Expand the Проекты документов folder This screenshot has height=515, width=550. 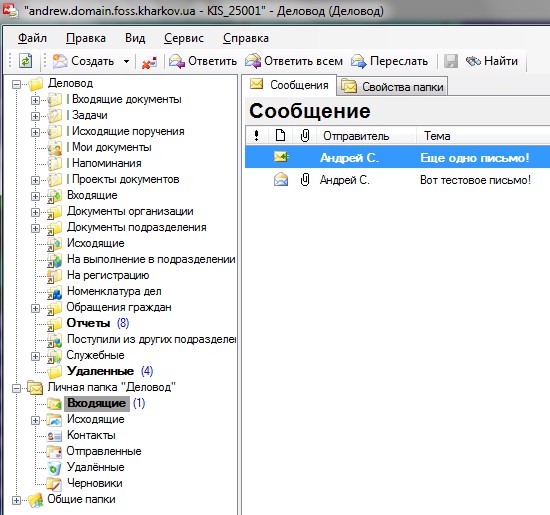click(35, 180)
